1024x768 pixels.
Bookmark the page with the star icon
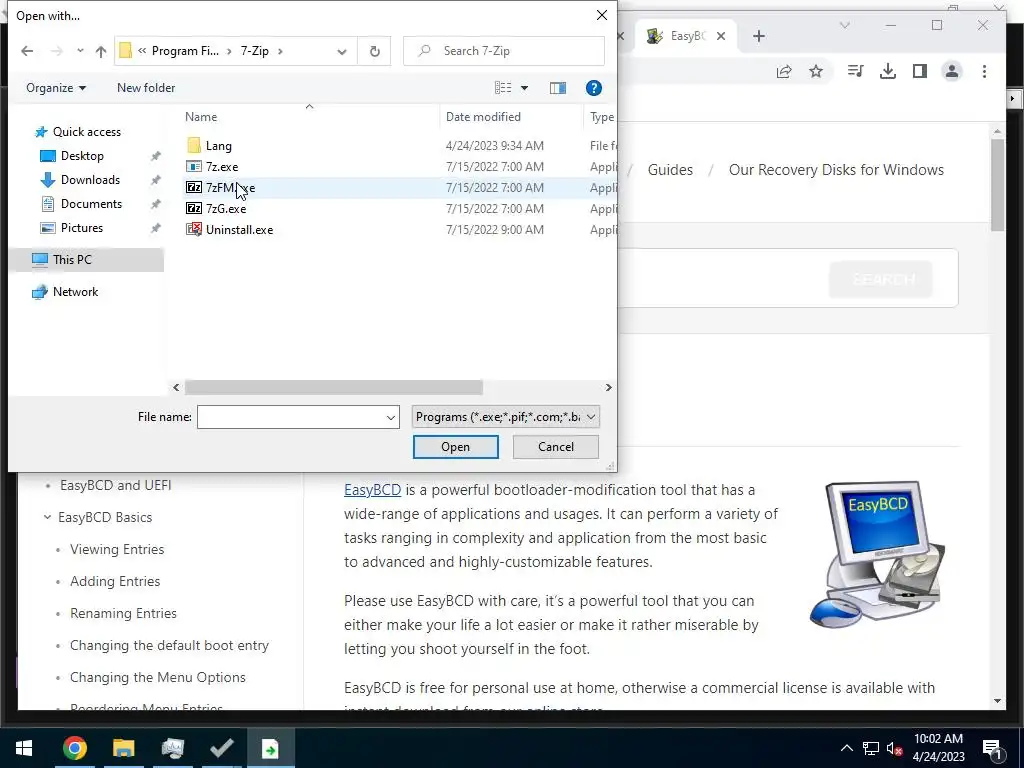[816, 71]
